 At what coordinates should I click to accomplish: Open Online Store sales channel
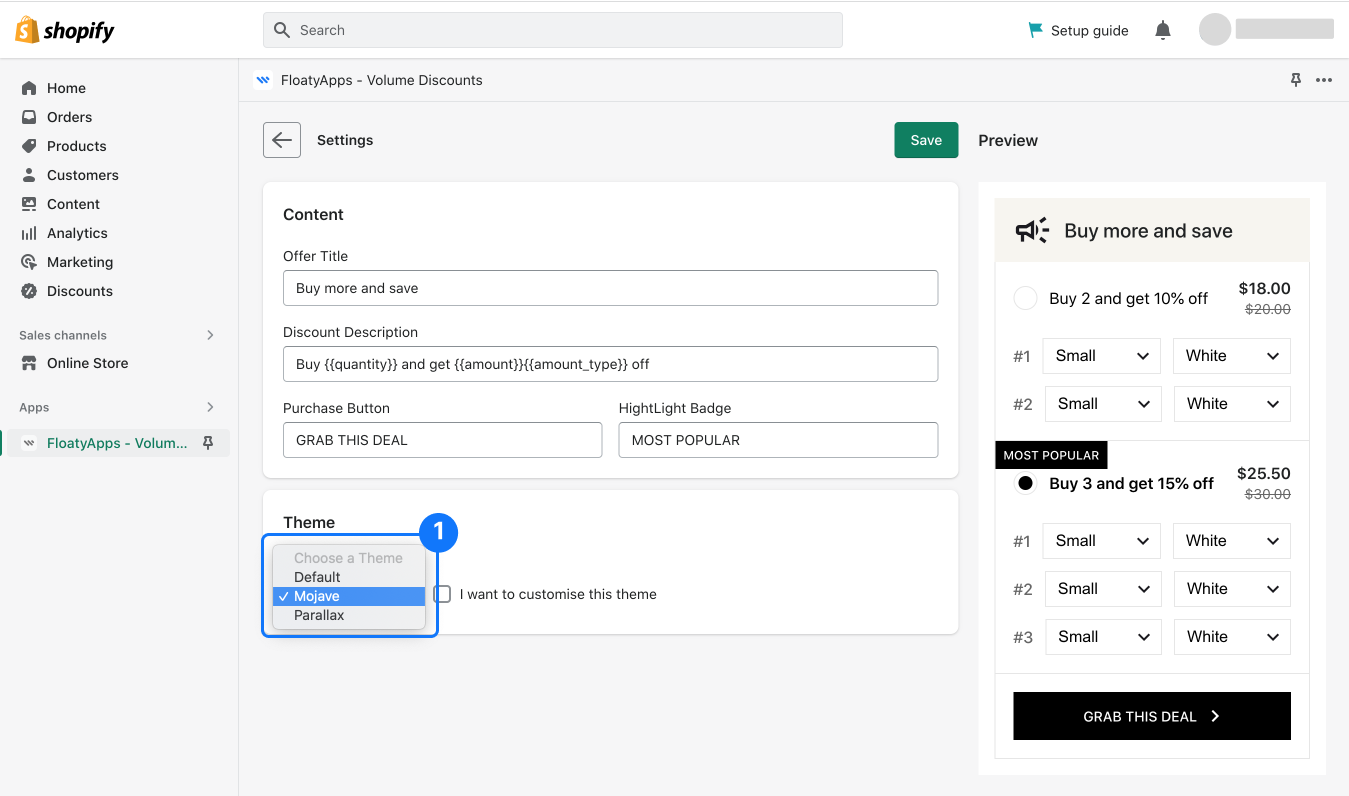click(87, 363)
